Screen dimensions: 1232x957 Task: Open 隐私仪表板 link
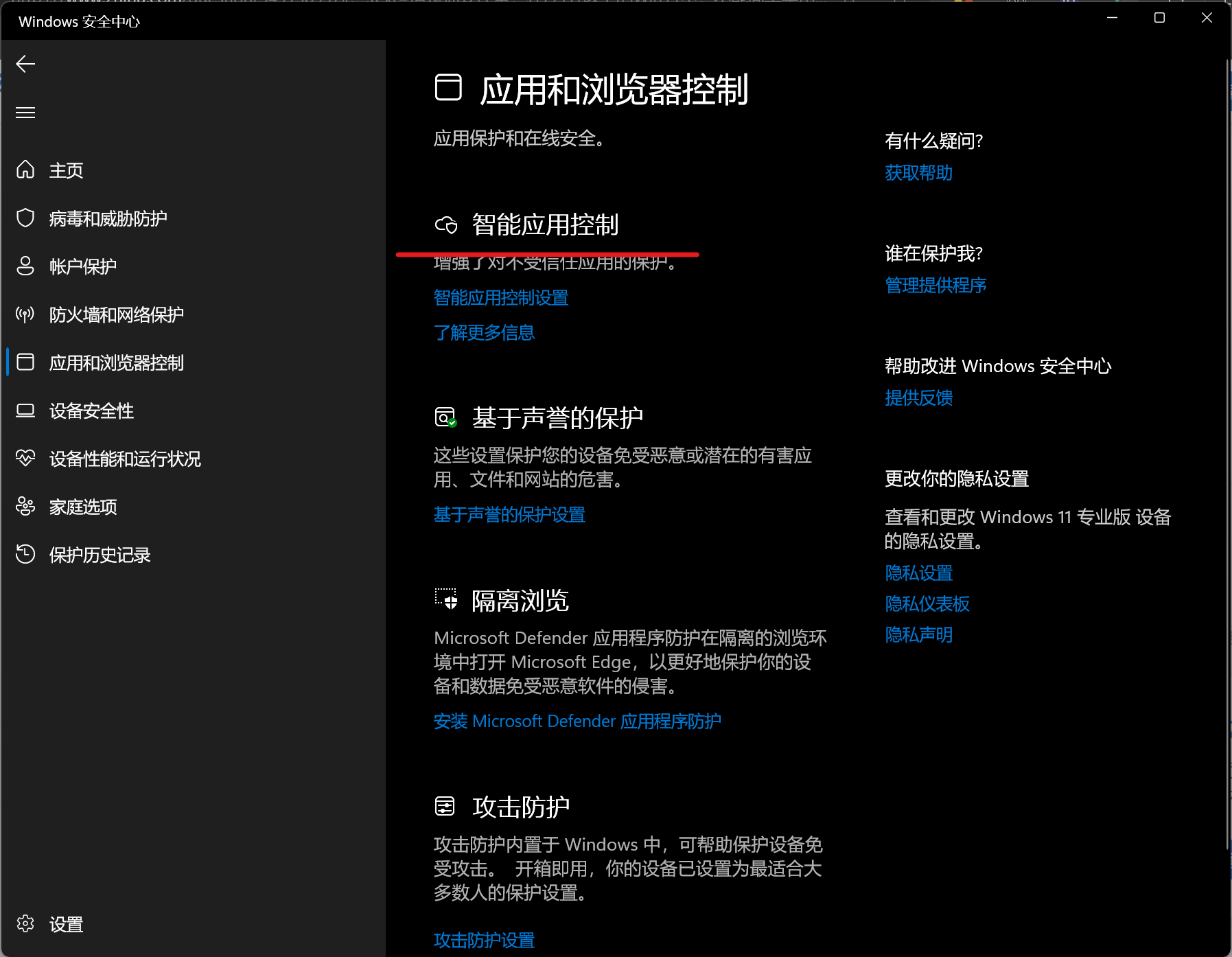tap(927, 604)
